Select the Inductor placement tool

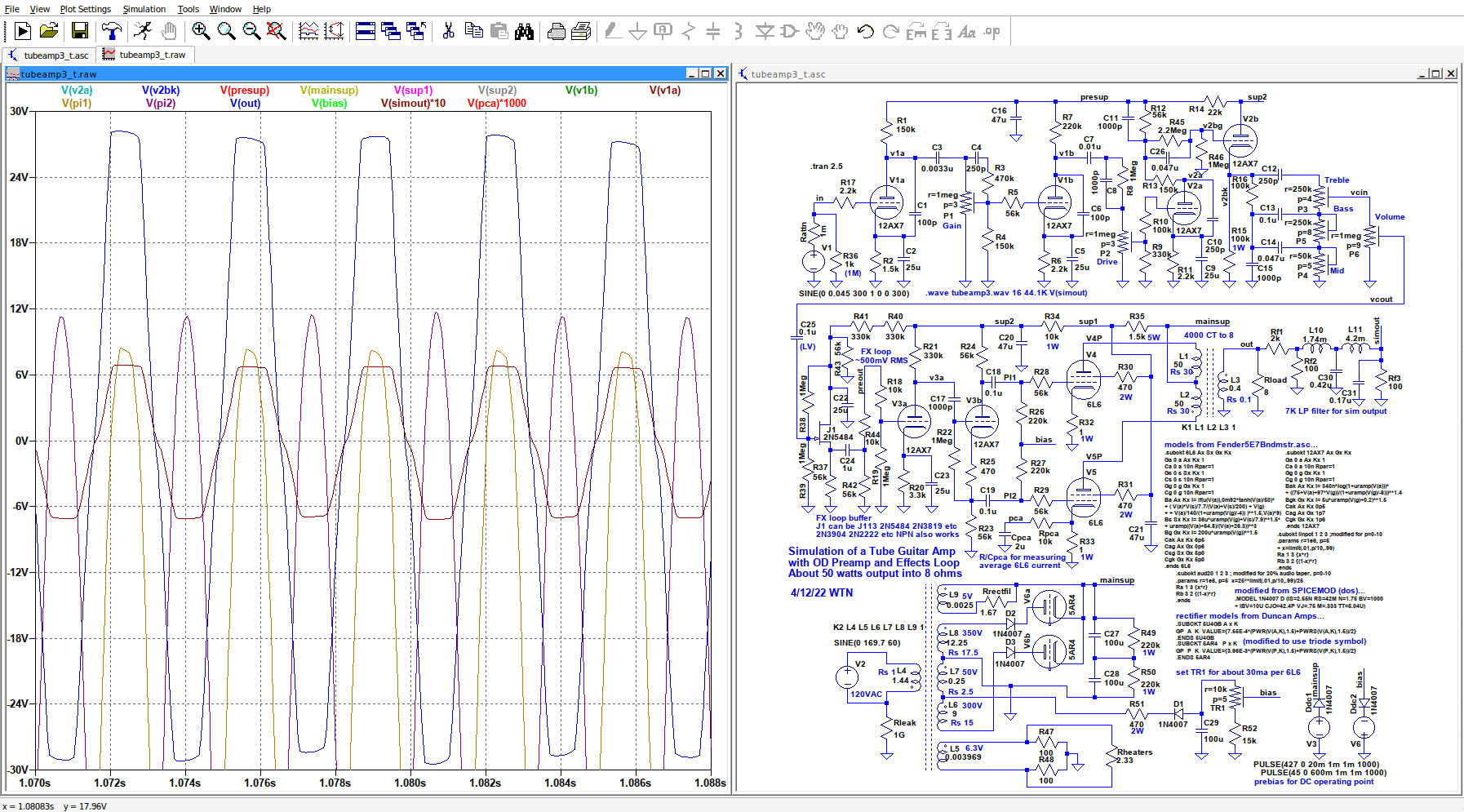(x=739, y=31)
